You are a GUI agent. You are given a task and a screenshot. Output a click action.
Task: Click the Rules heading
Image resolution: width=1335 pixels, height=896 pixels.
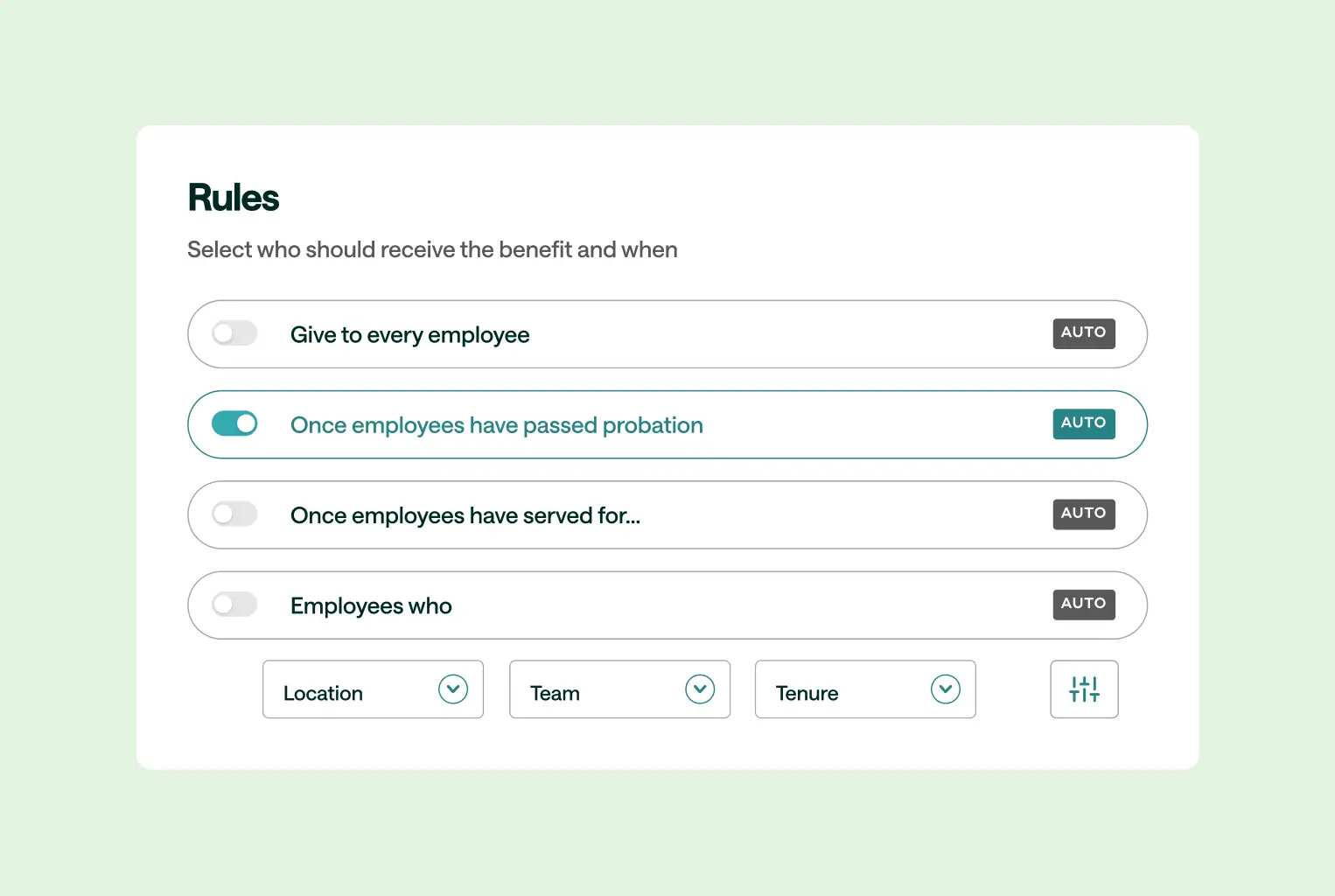point(233,196)
